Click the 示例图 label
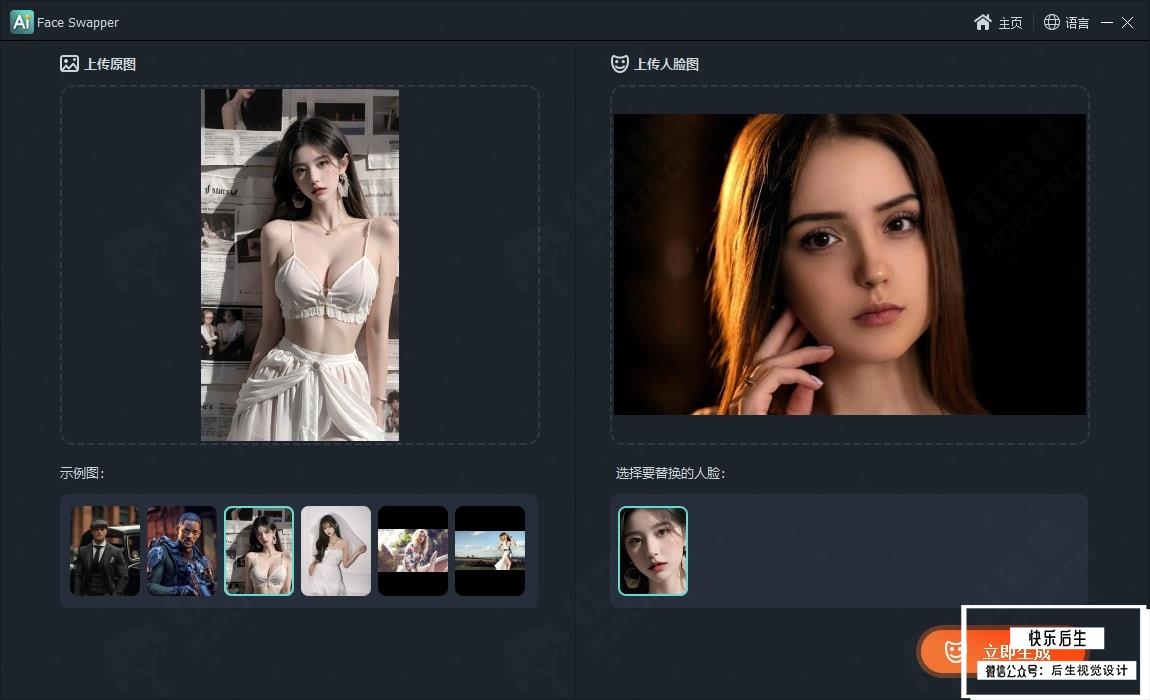Image resolution: width=1150 pixels, height=700 pixels. (82, 473)
